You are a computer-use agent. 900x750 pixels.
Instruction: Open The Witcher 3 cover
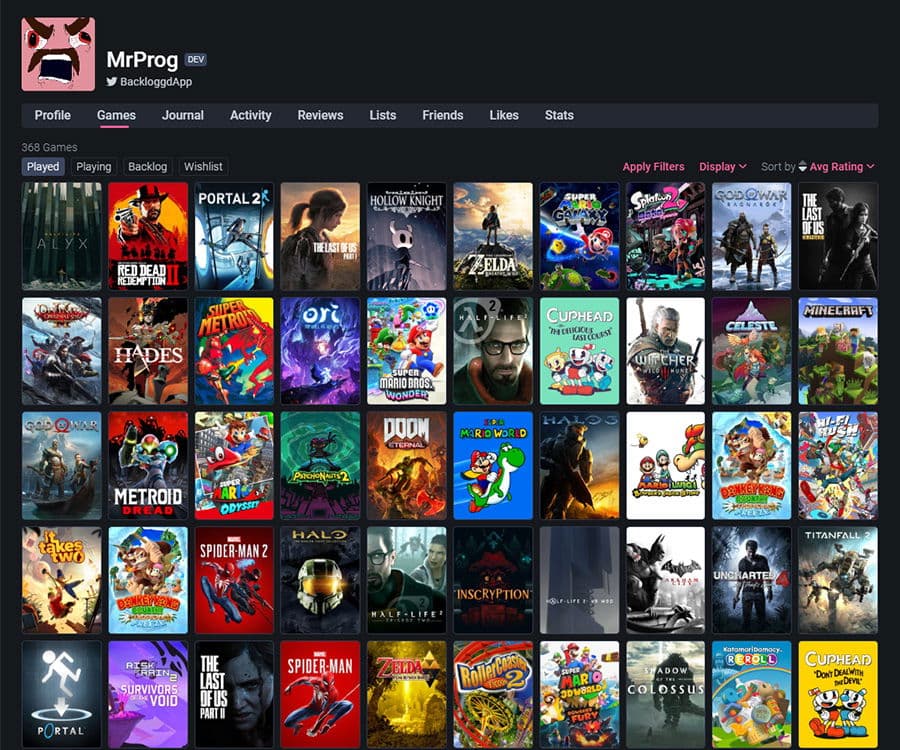[x=665, y=351]
